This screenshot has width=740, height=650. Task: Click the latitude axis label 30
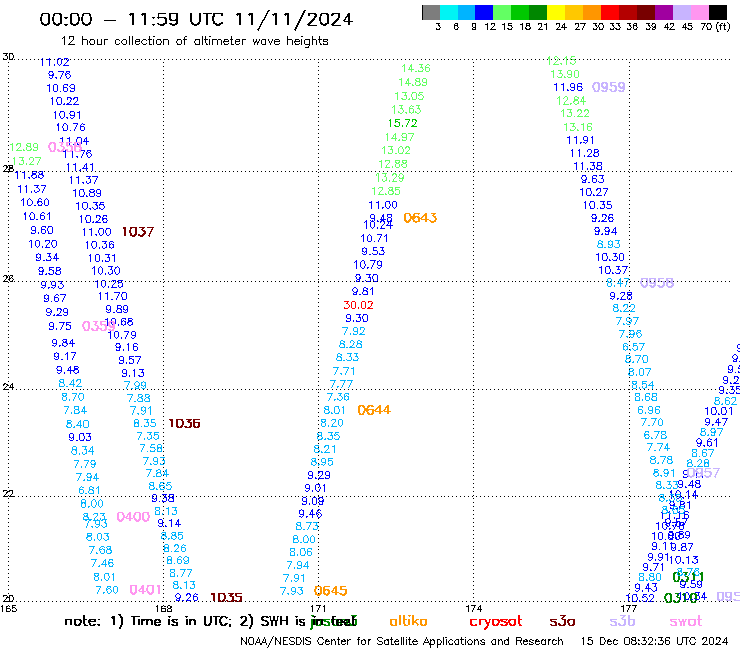[8, 57]
